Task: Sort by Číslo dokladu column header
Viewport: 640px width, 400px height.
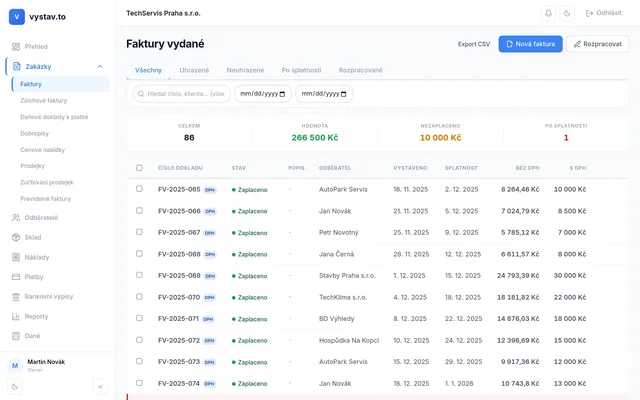Action: click(x=180, y=168)
